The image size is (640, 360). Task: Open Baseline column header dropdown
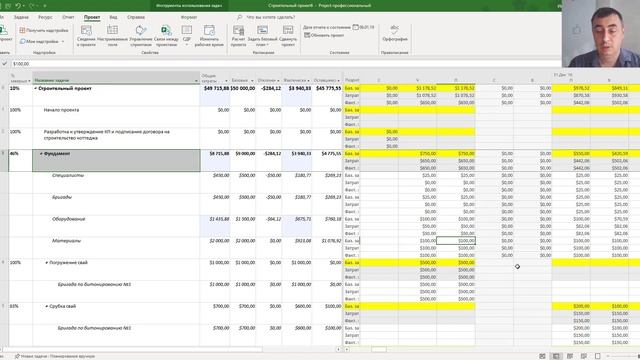(x=252, y=80)
